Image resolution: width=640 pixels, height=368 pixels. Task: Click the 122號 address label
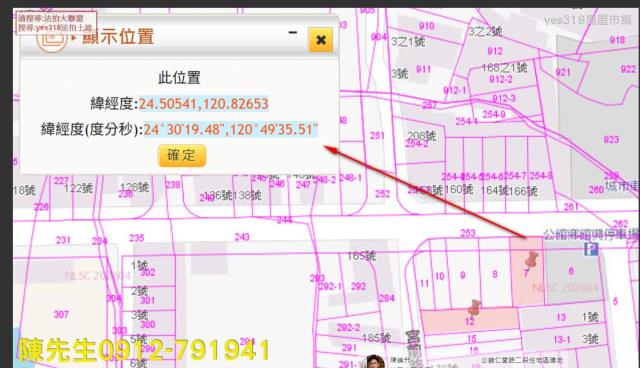(78, 188)
